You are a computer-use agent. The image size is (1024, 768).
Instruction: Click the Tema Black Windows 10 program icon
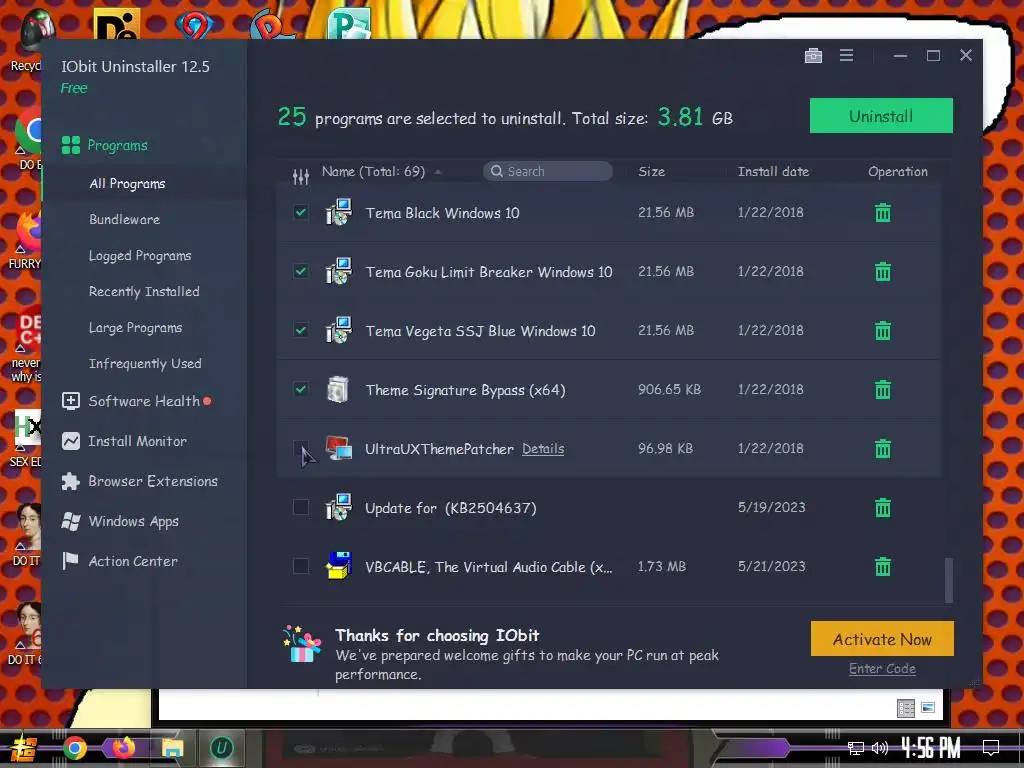338,212
